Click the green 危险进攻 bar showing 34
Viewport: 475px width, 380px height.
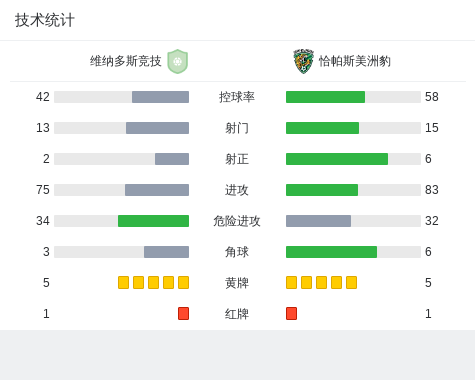[x=153, y=221]
